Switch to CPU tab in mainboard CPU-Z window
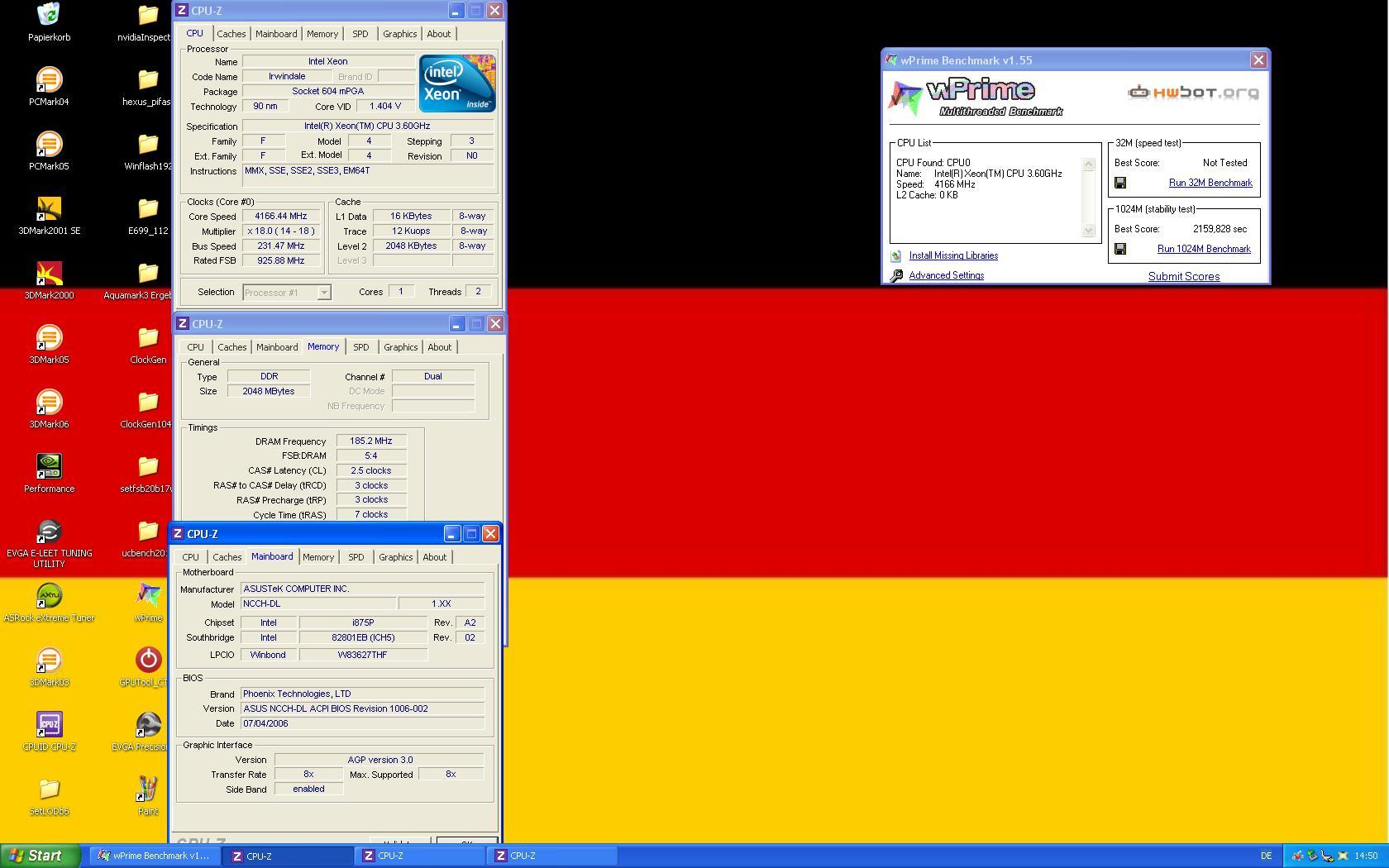1389x868 pixels. (190, 557)
